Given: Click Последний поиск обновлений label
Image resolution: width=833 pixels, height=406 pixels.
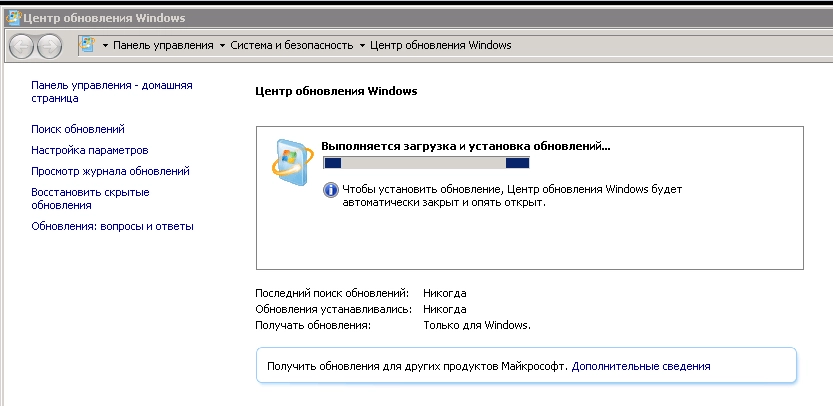Looking at the screenshot, I should pyautogui.click(x=332, y=293).
